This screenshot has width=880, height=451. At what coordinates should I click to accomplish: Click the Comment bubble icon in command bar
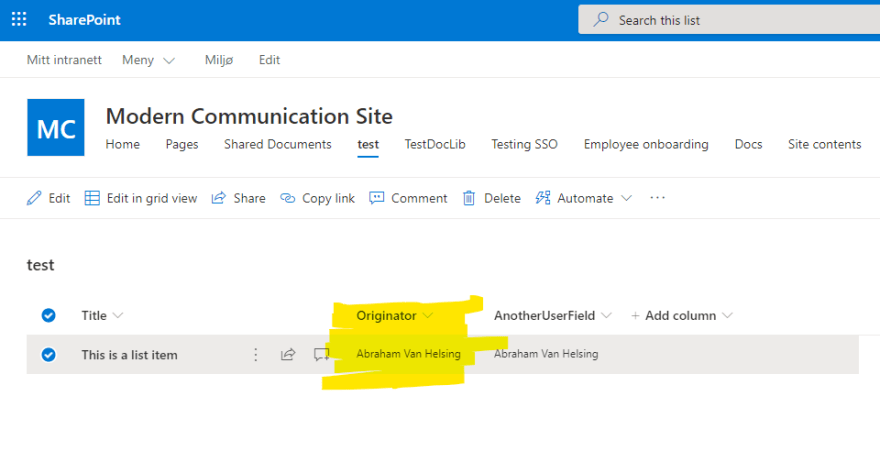(x=377, y=198)
